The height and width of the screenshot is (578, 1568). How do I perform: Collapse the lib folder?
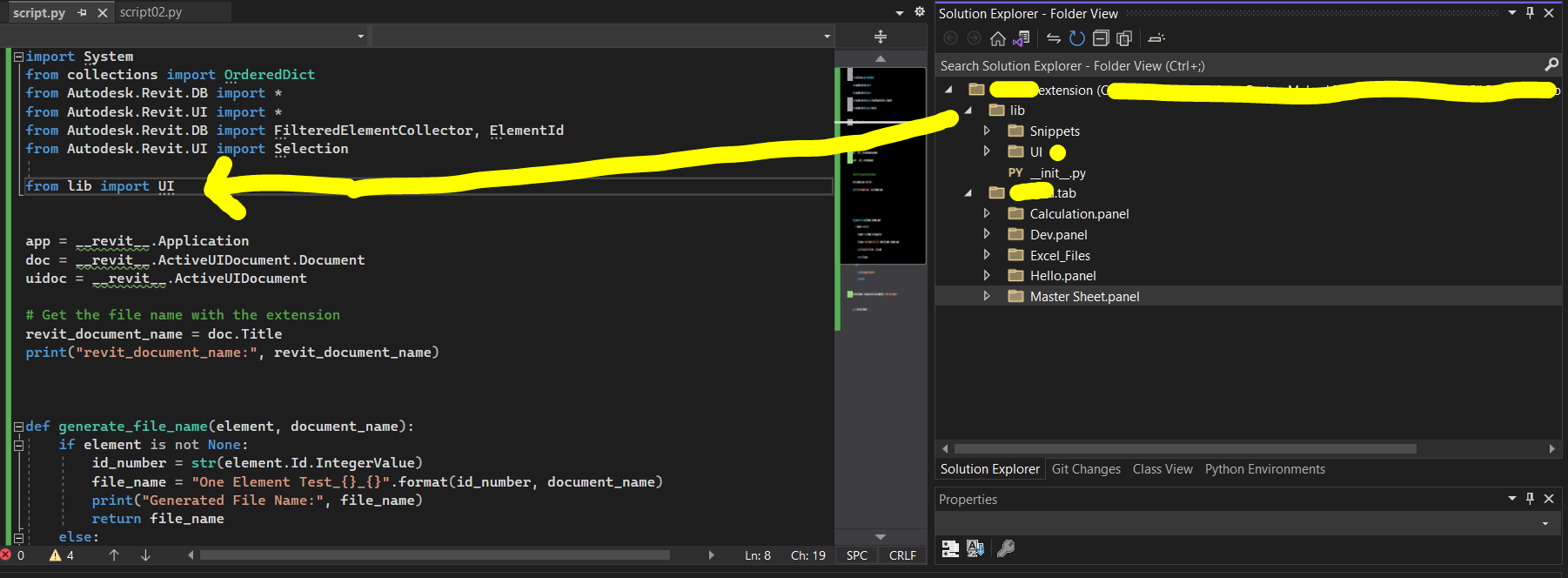click(968, 111)
